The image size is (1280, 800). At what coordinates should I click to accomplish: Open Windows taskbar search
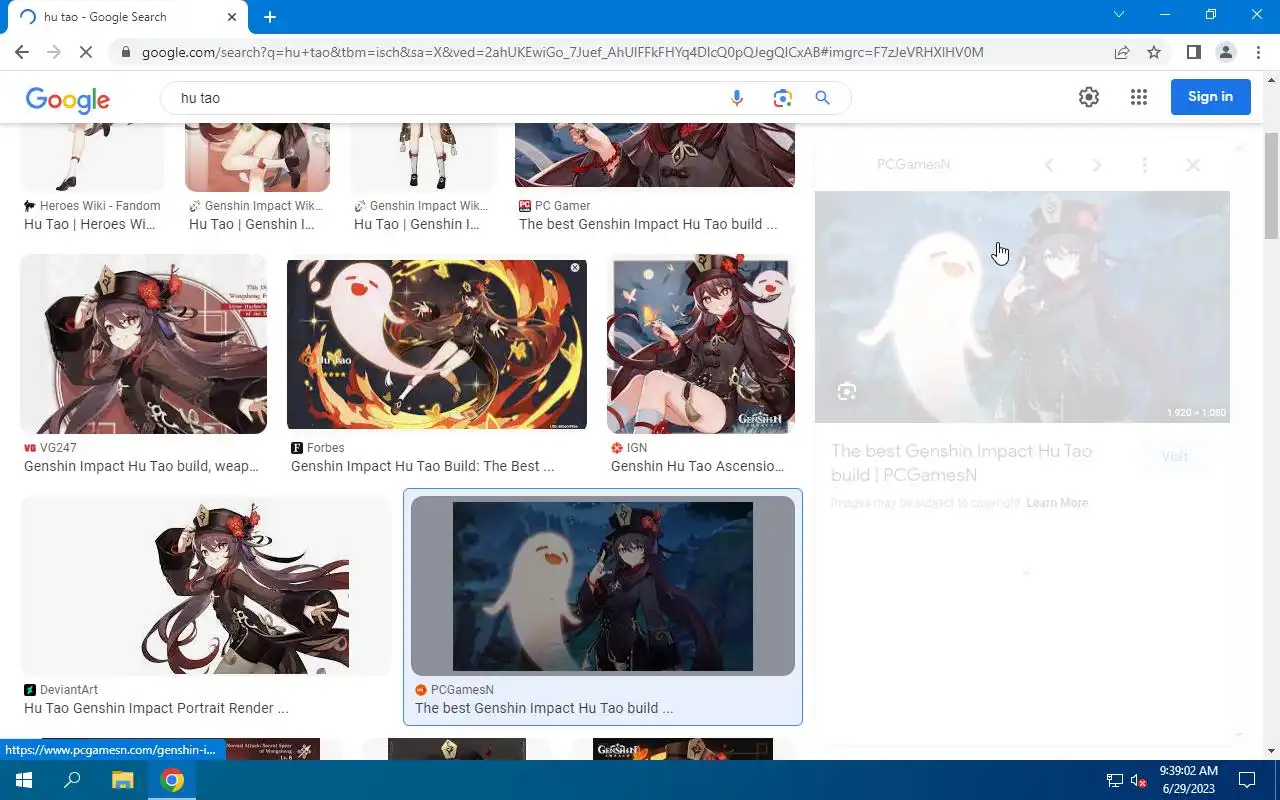pyautogui.click(x=72, y=780)
